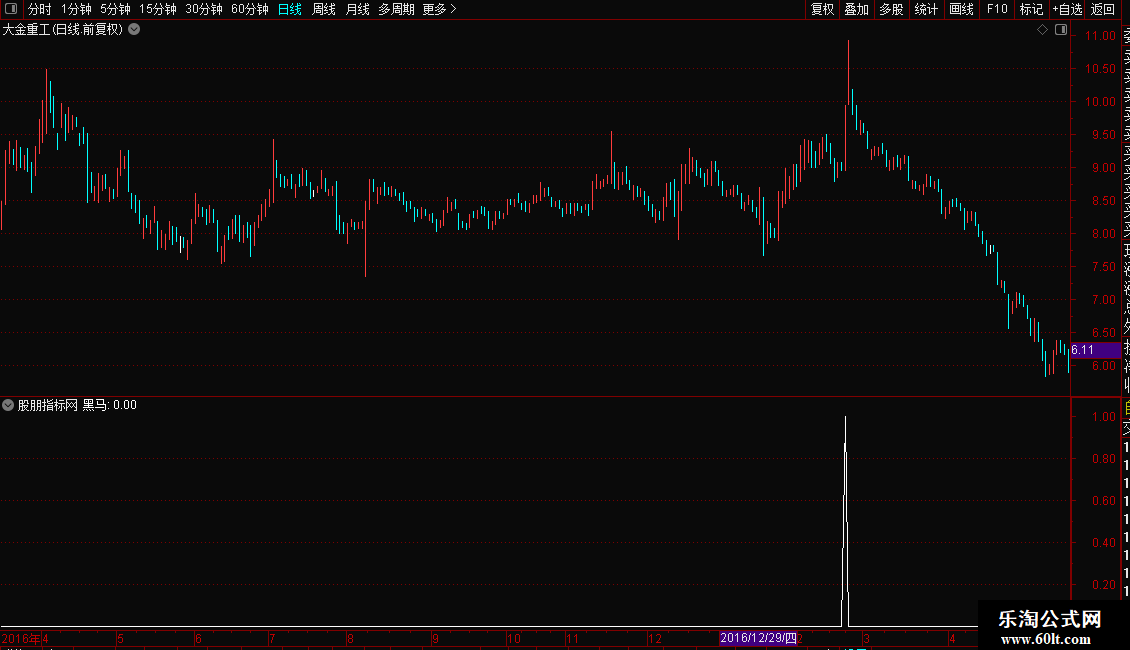
Task: Click the 标记 mark button
Action: point(1031,9)
